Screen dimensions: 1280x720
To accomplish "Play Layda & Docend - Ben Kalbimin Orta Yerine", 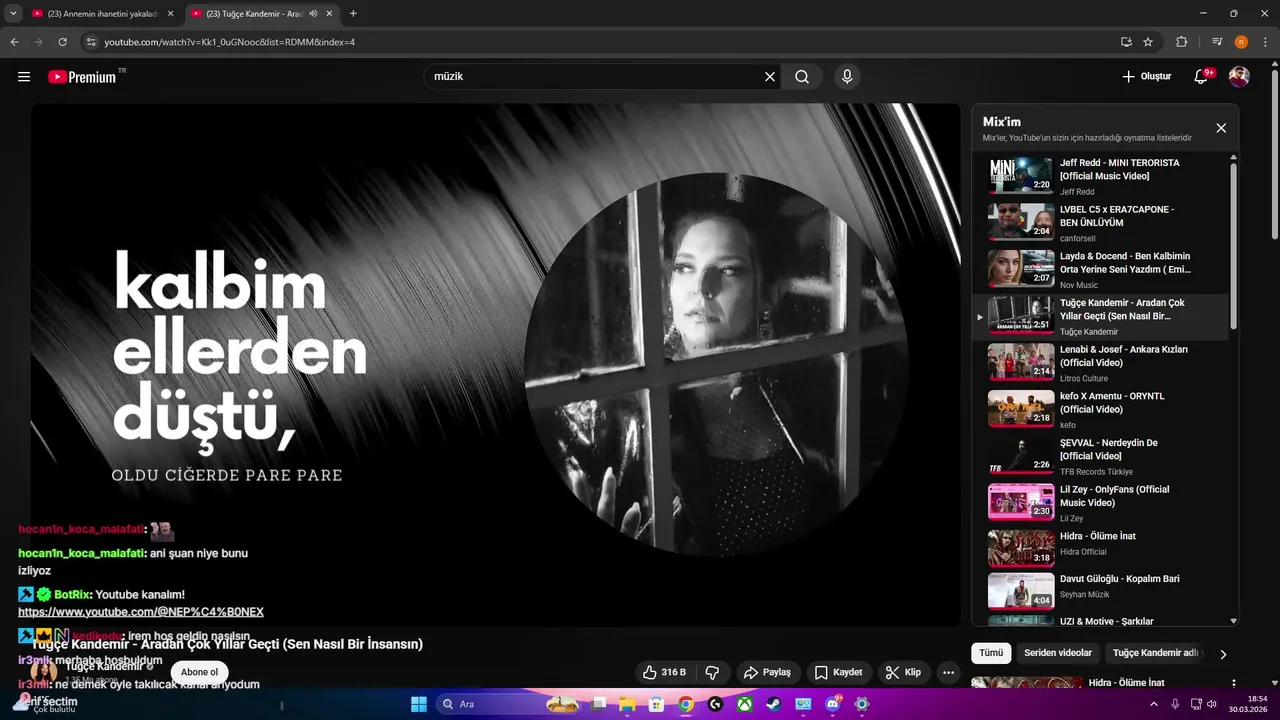I will tap(1100, 270).
